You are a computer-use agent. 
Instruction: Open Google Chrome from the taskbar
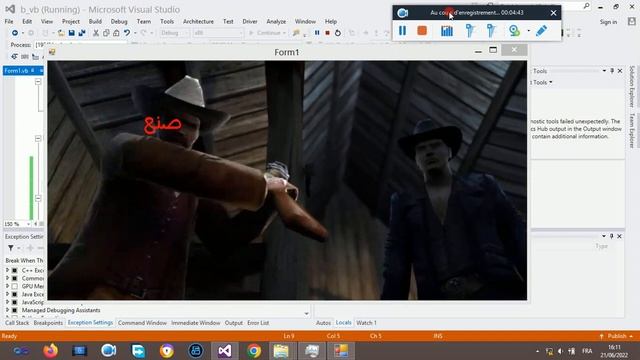[x=254, y=351]
